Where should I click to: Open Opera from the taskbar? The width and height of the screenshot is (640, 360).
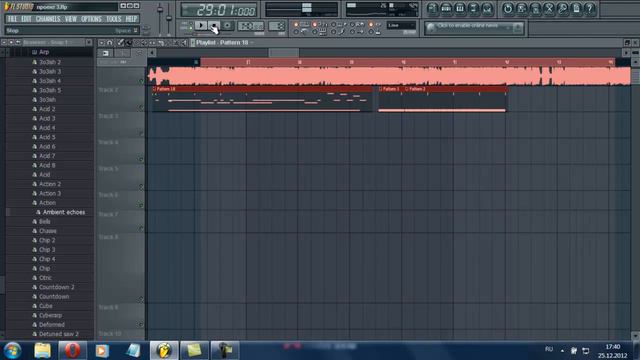72,351
